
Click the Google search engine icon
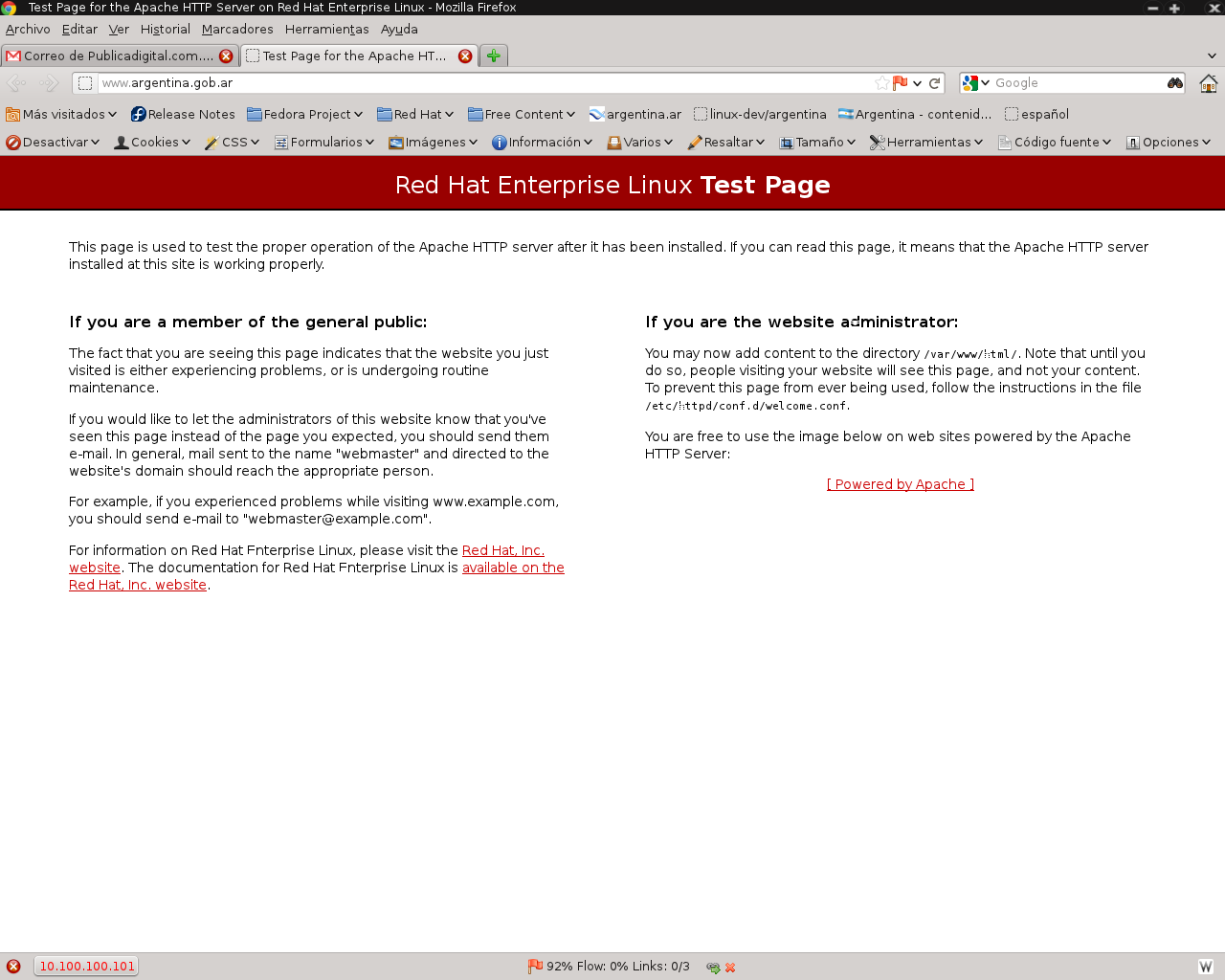[x=969, y=83]
